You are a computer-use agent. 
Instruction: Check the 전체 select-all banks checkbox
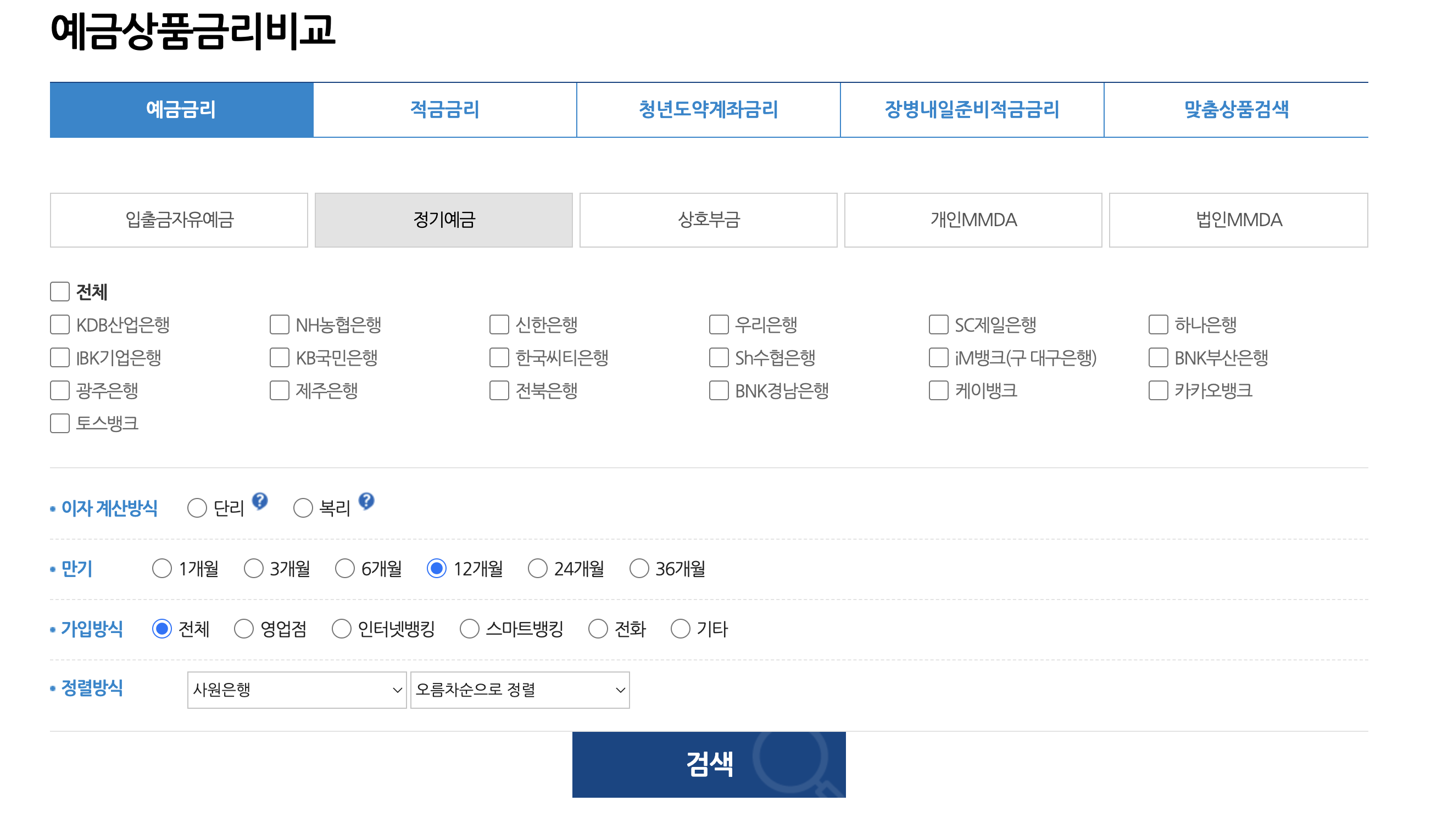pyautogui.click(x=60, y=292)
